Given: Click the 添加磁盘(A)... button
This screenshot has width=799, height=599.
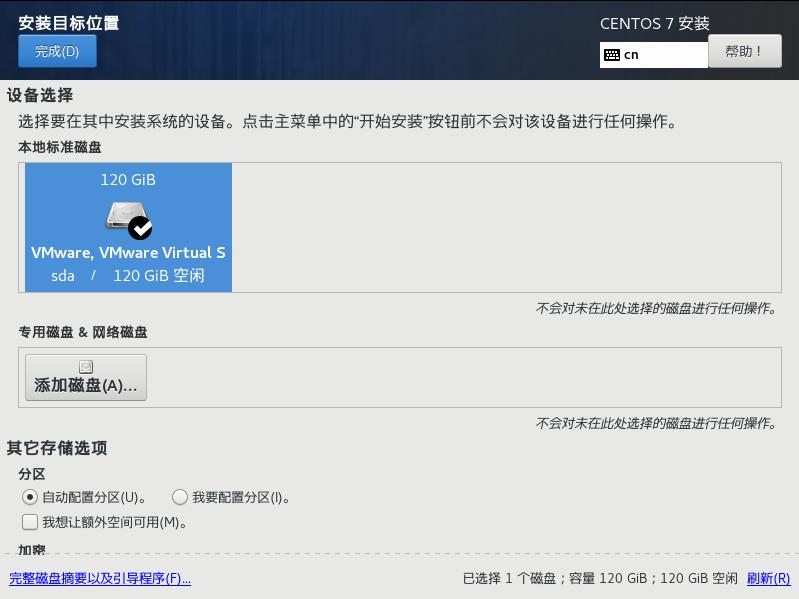Looking at the screenshot, I should [86, 377].
